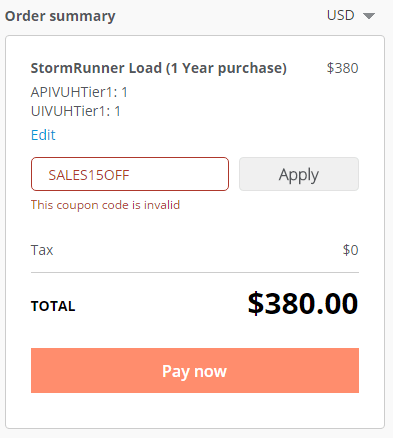This screenshot has width=393, height=438.
Task: Apply the coupon code
Action: pyautogui.click(x=299, y=174)
